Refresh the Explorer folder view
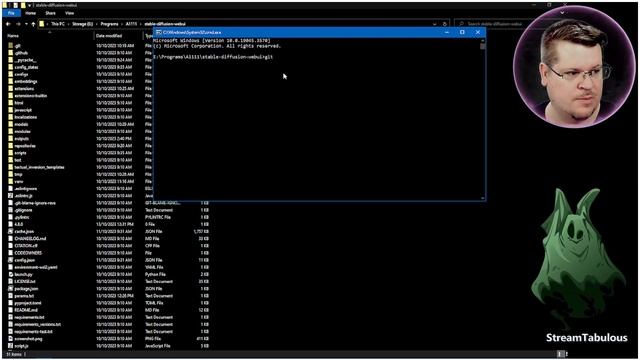 (444, 24)
